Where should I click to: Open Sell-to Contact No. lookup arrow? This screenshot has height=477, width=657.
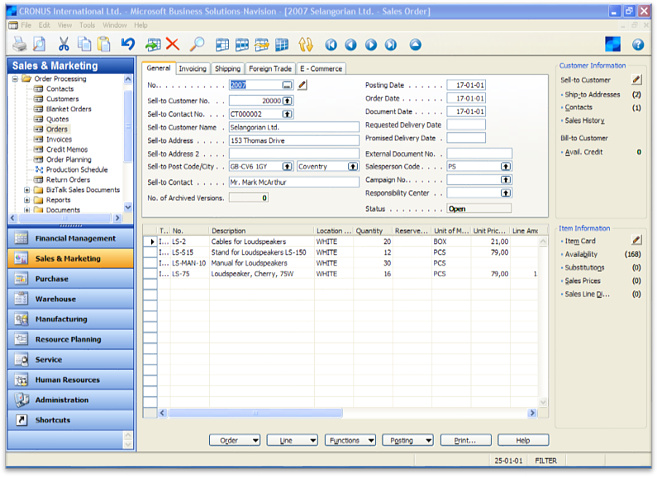tap(287, 114)
